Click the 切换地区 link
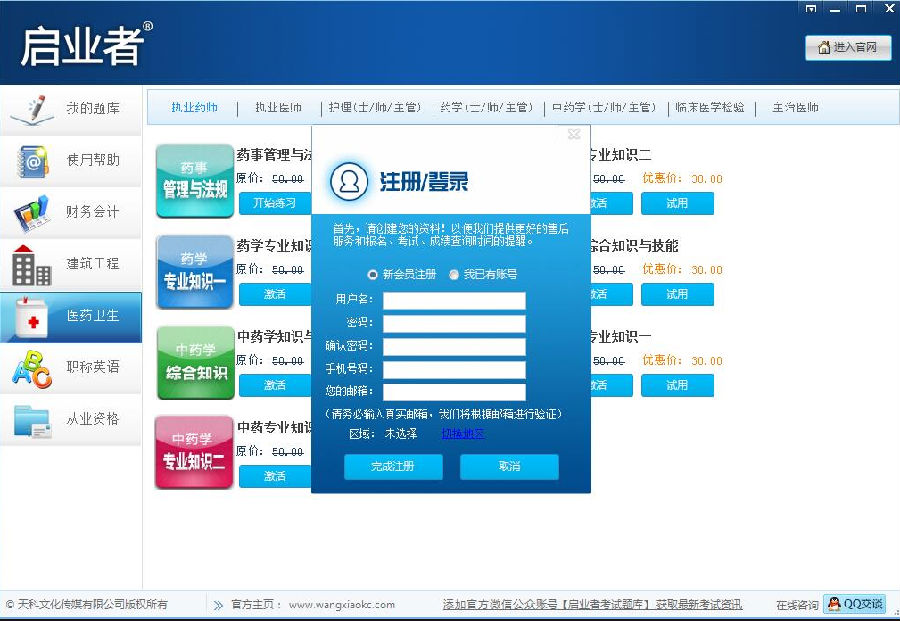 462,434
